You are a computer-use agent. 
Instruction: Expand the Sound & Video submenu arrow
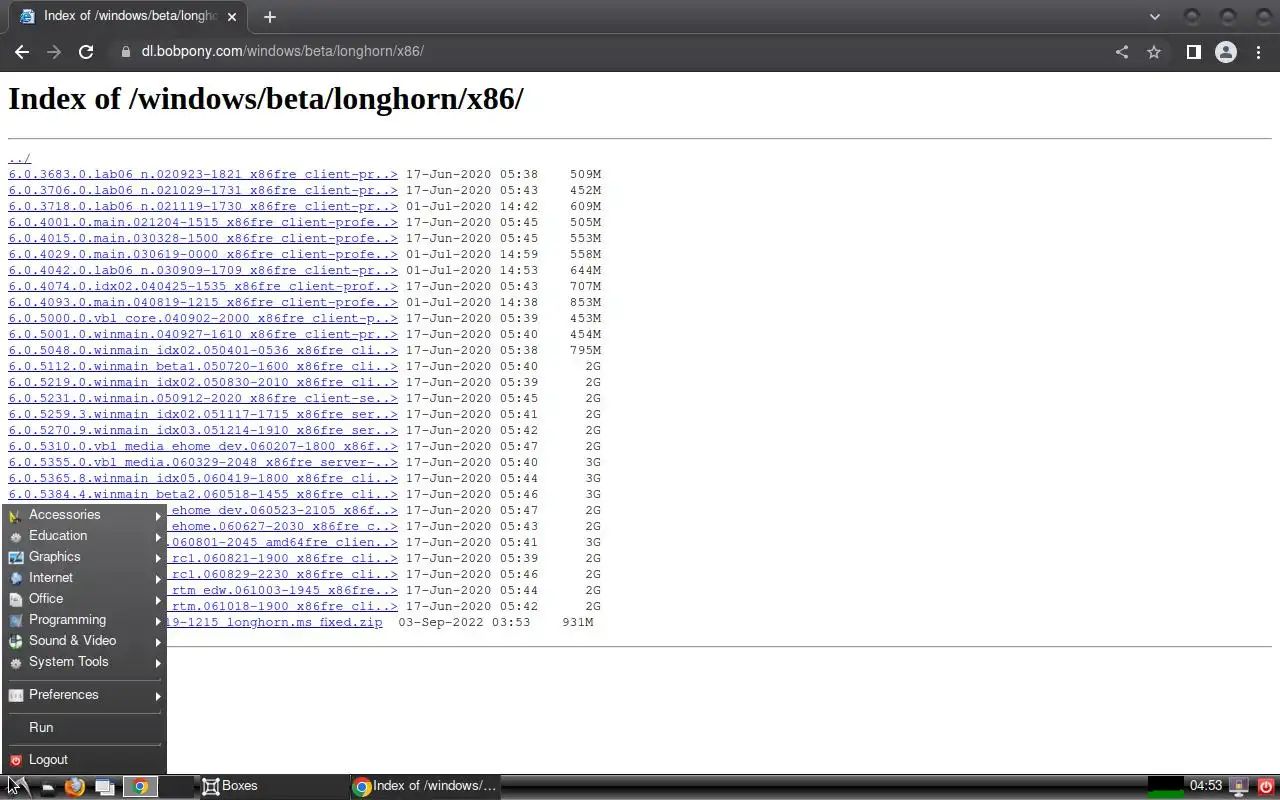(158, 642)
